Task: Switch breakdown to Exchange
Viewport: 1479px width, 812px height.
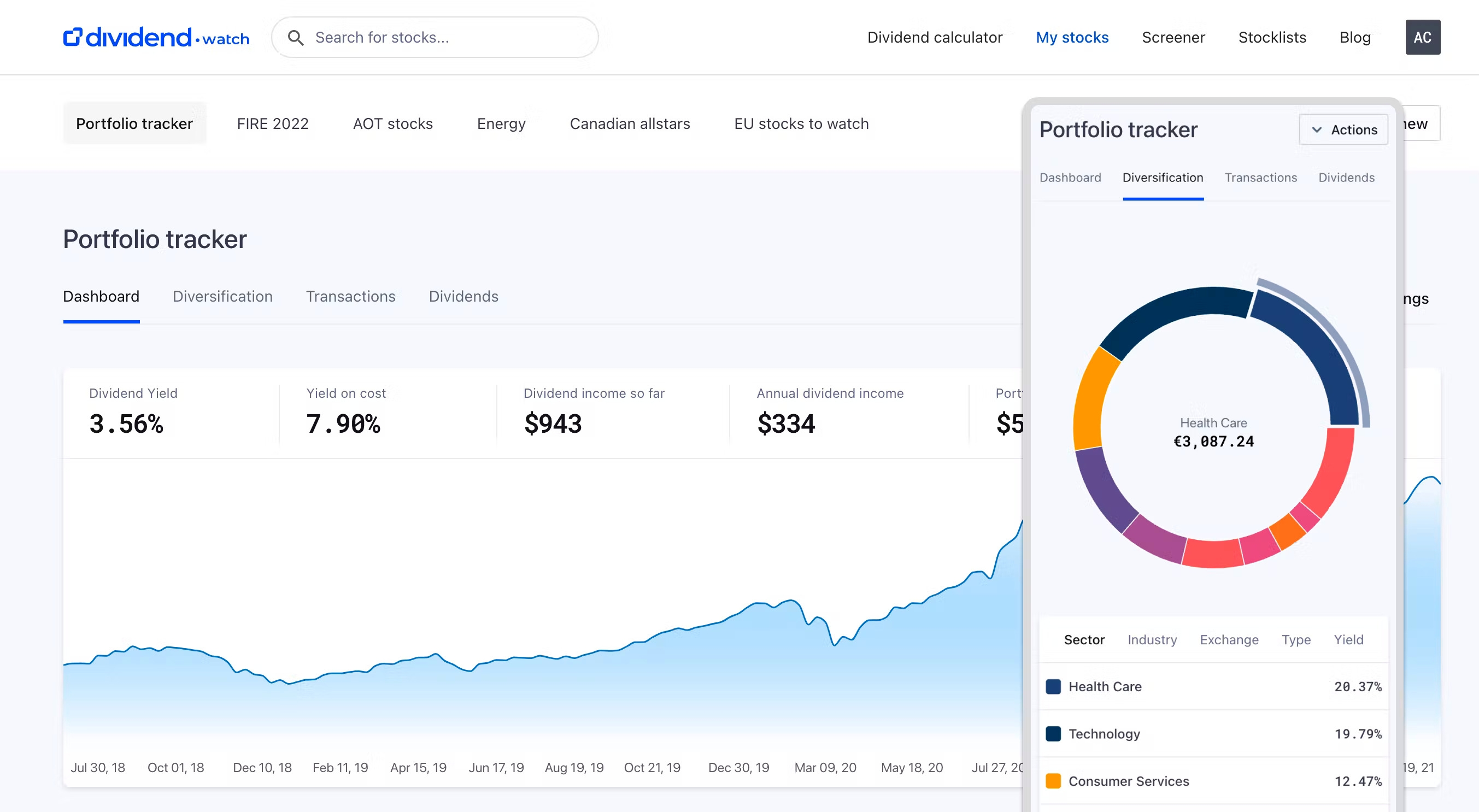Action: (x=1229, y=639)
